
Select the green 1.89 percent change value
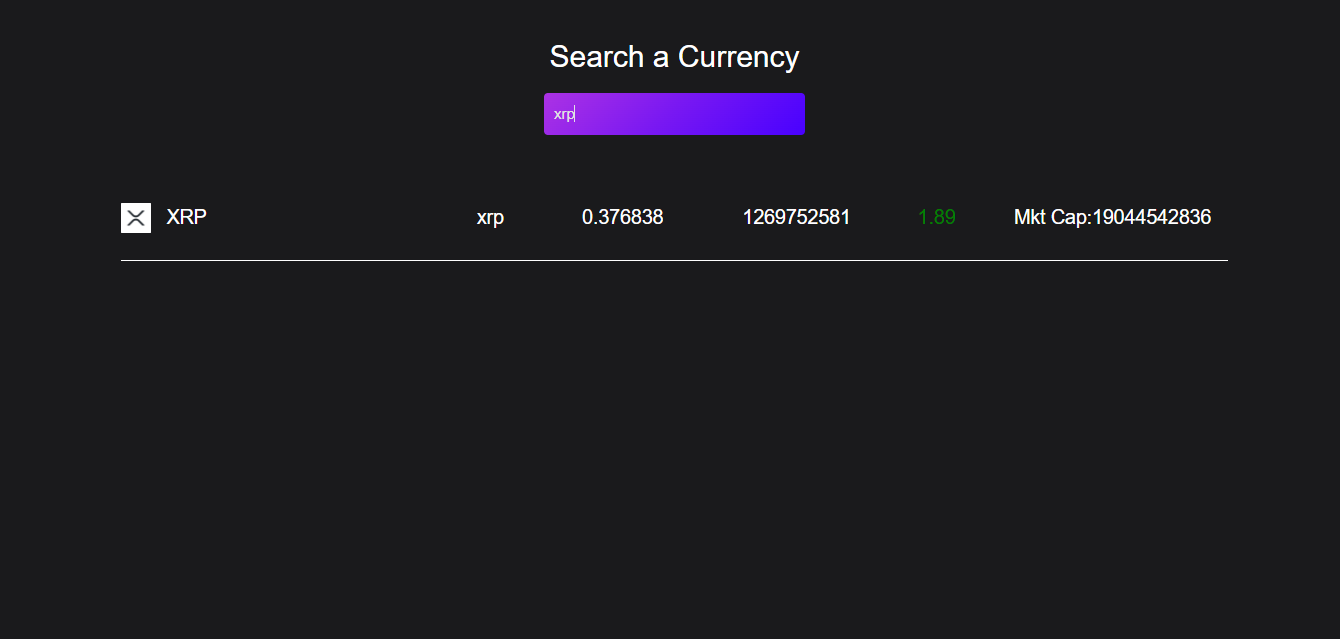point(936,217)
